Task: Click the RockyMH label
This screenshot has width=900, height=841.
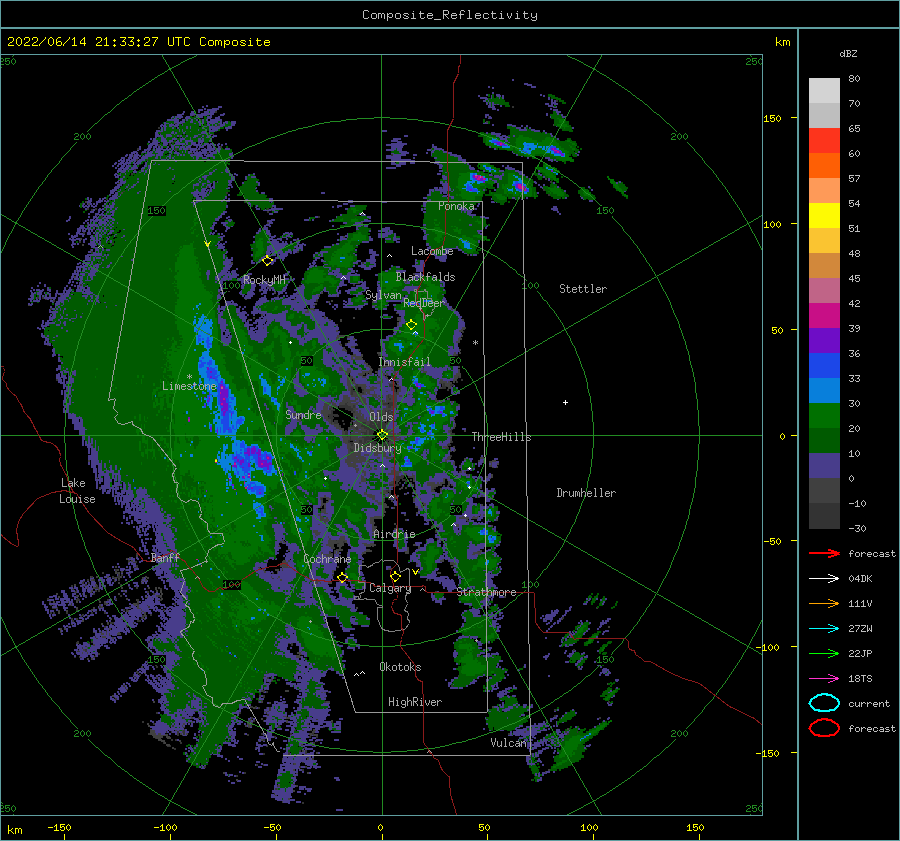Action: click(264, 280)
